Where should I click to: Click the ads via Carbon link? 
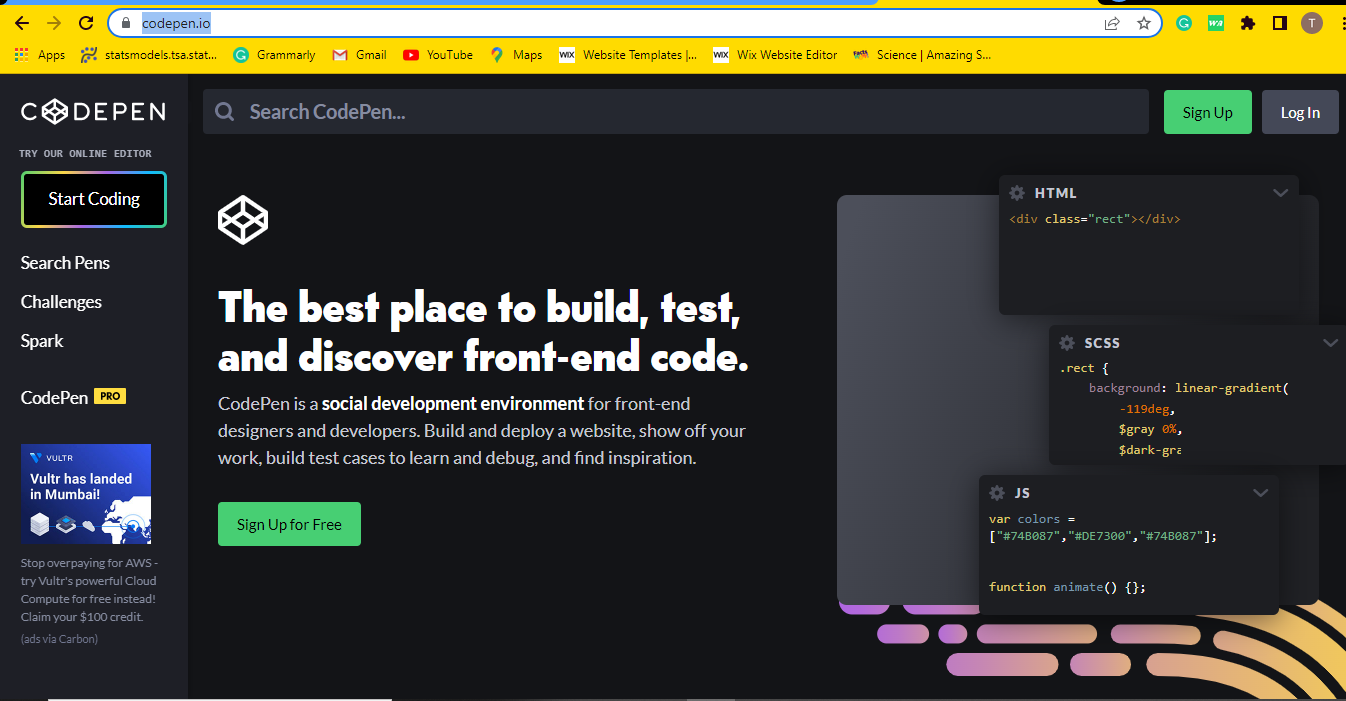point(59,638)
